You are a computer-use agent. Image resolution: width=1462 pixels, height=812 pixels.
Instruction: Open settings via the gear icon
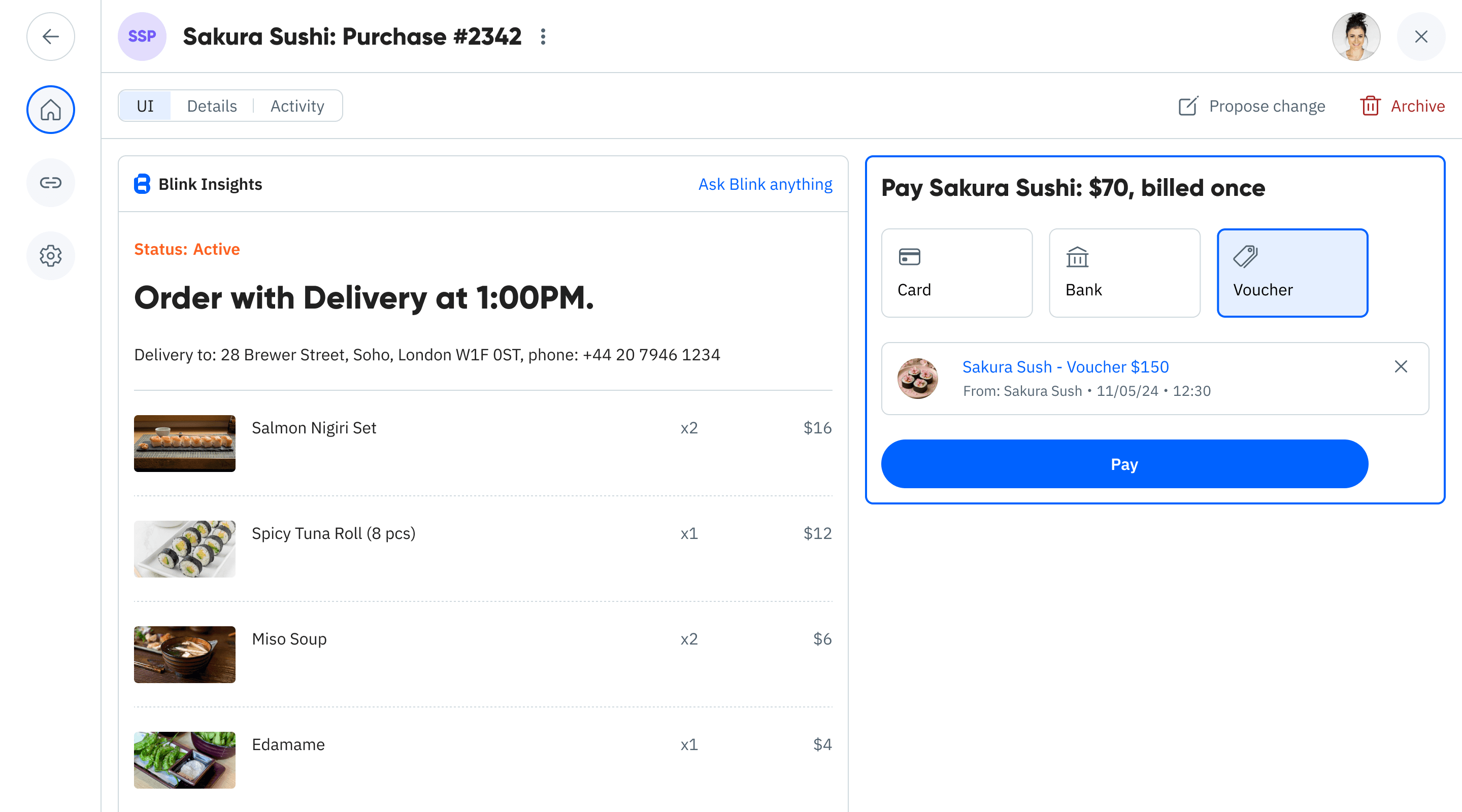(x=51, y=255)
